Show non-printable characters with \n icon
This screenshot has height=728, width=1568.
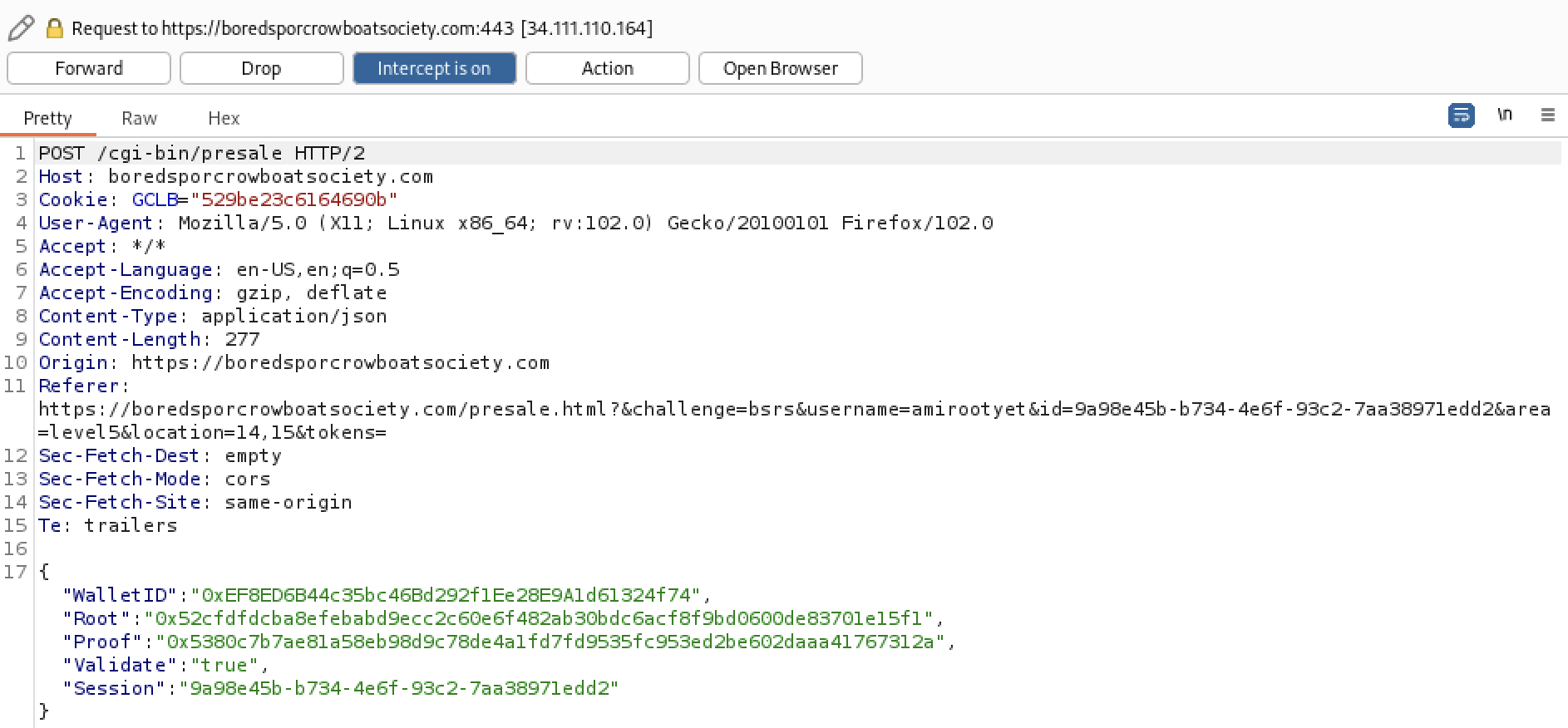point(1504,115)
